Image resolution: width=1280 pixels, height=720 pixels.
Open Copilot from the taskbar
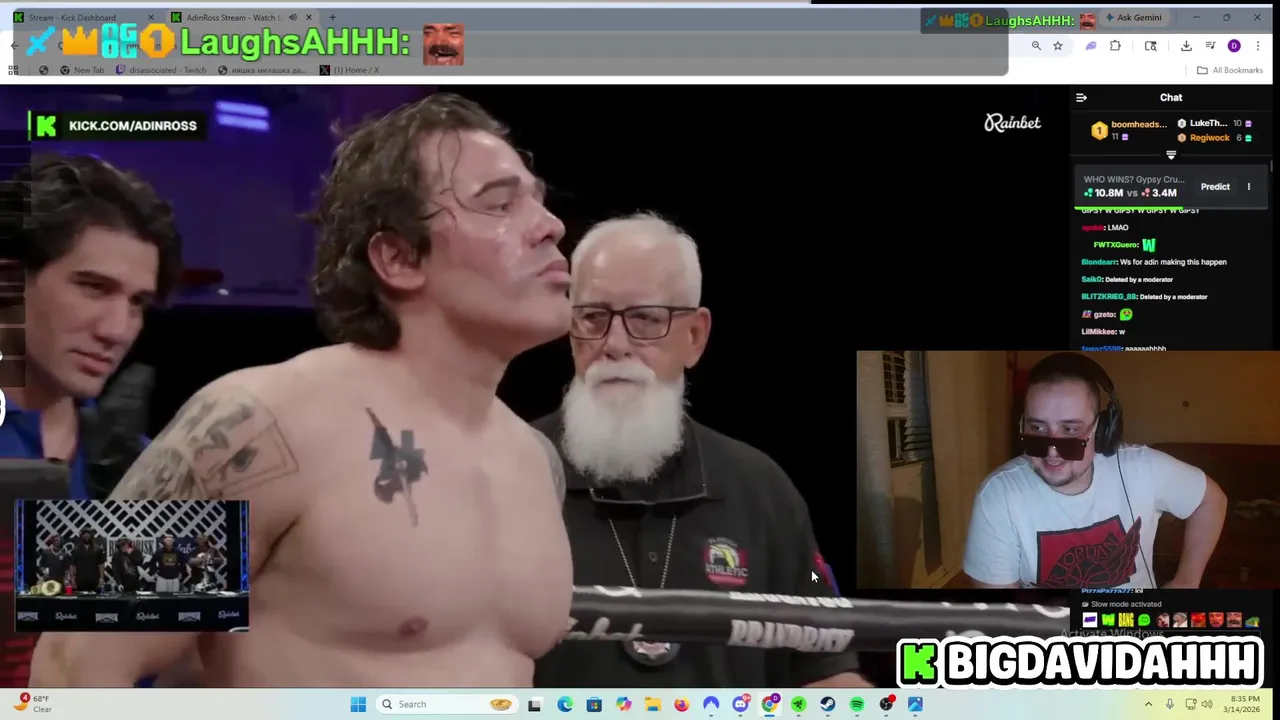click(624, 704)
